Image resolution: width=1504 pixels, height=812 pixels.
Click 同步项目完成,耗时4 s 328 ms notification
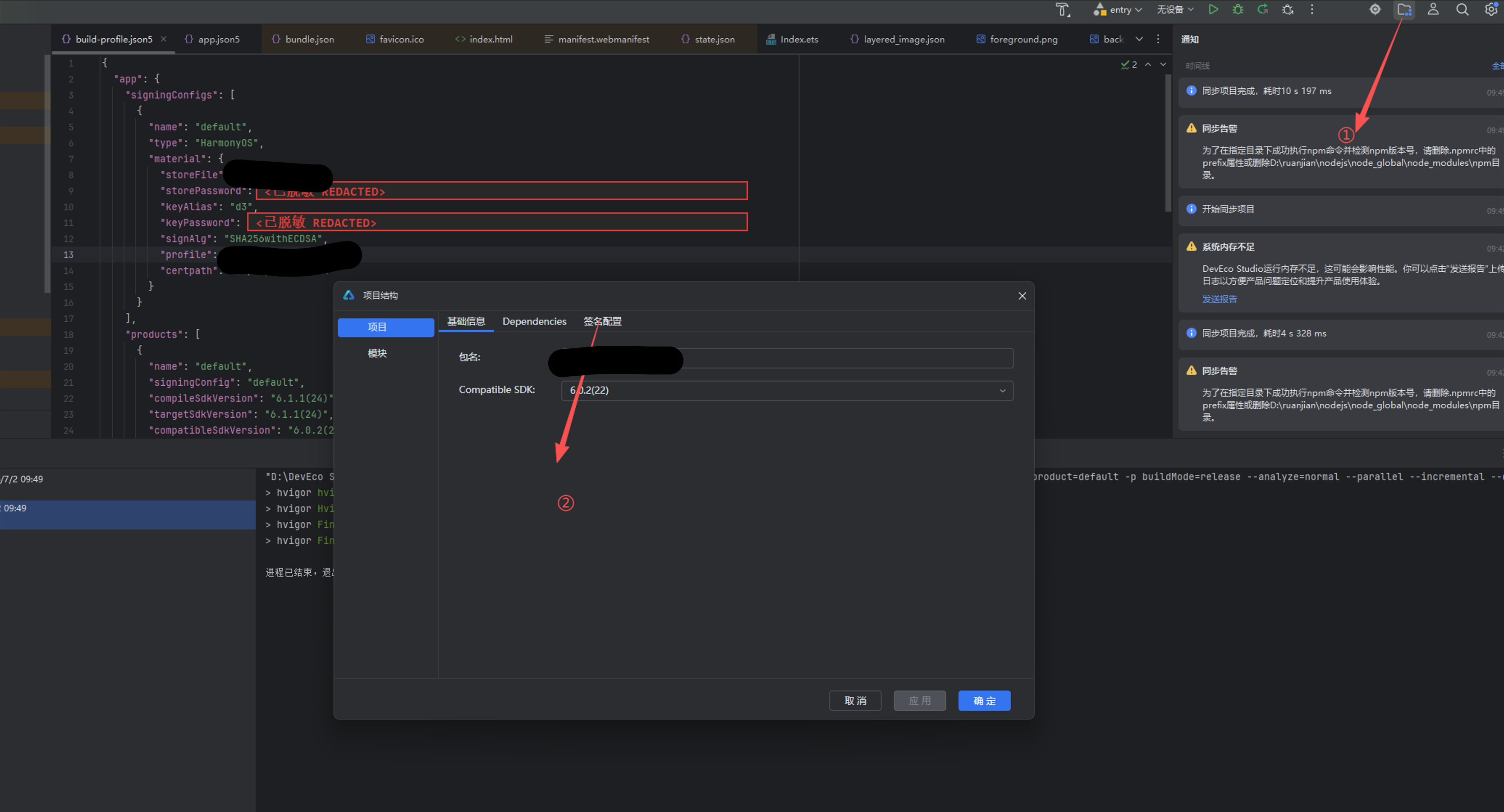pos(1340,333)
